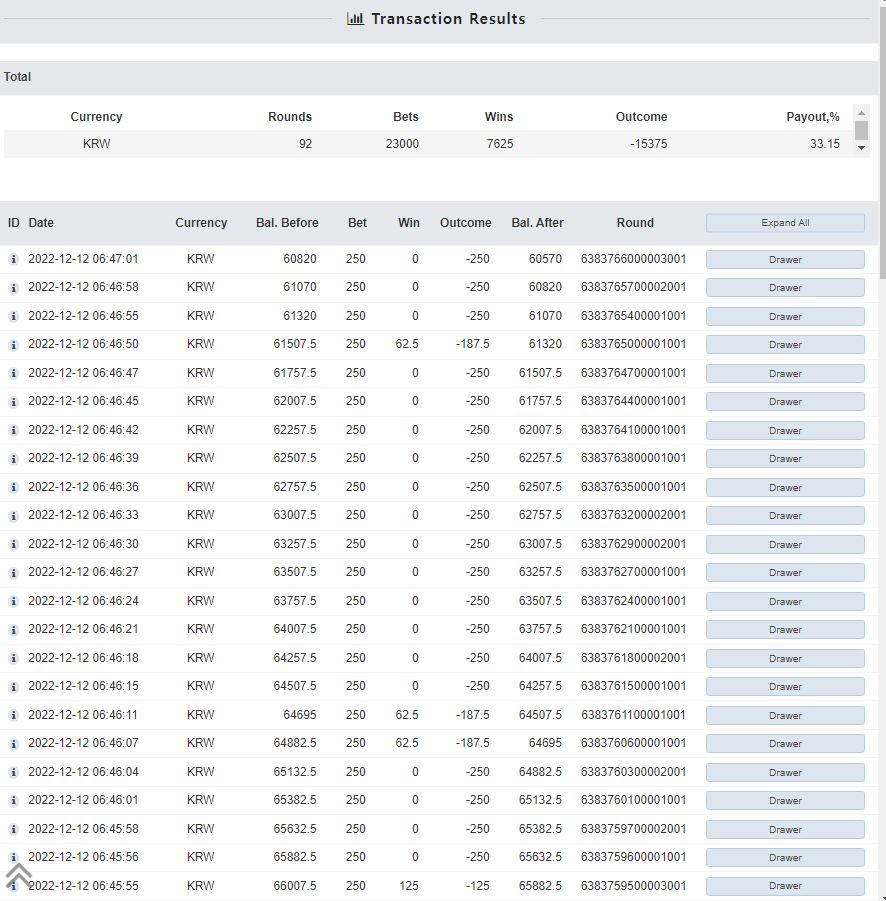The height and width of the screenshot is (901, 886).
Task: Click the scroll-to-top double chevron icon
Action: pos(18,876)
